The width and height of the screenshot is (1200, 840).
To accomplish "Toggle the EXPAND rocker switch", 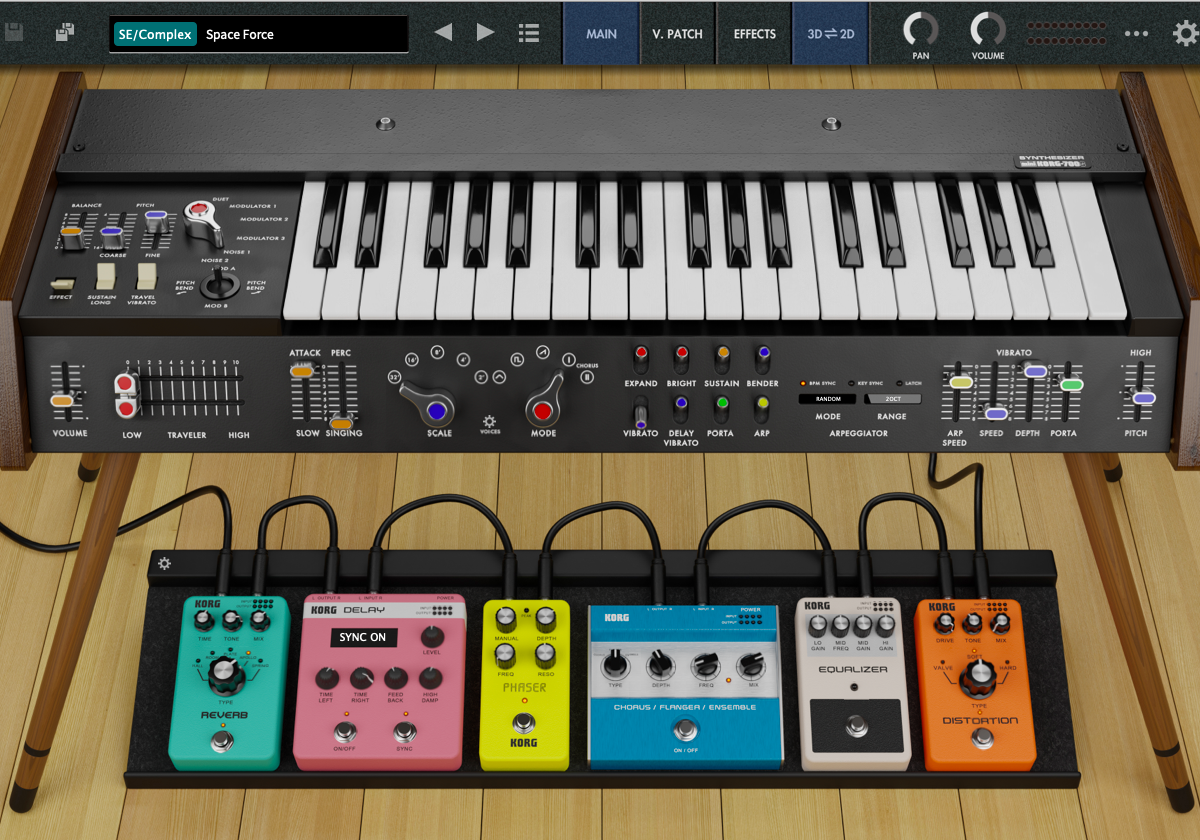I will point(641,359).
